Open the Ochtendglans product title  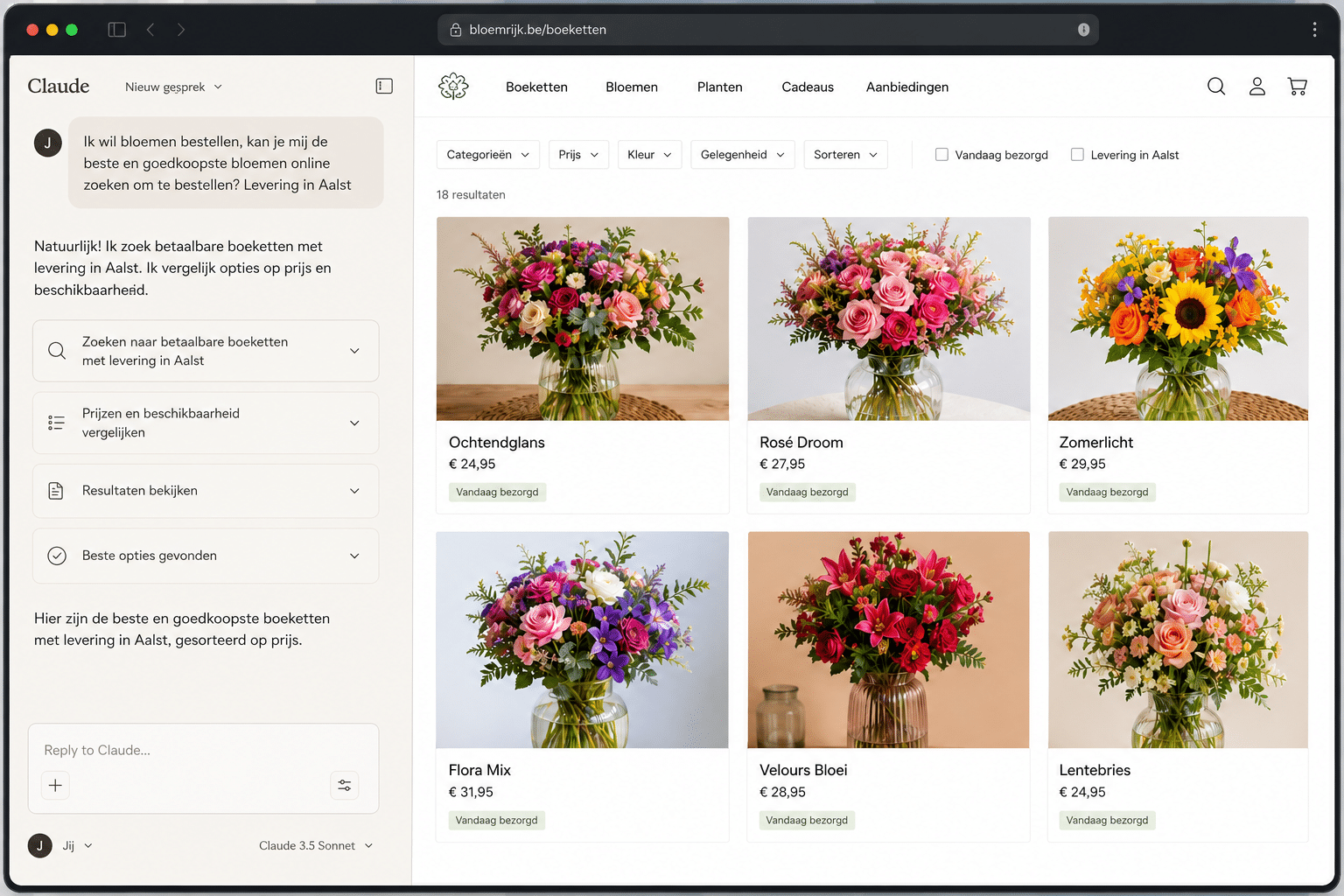[497, 443]
